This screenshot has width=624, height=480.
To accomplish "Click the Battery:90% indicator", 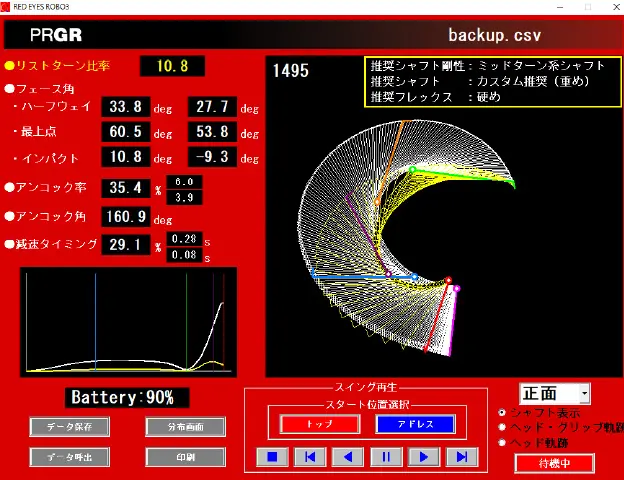I will tap(127, 398).
